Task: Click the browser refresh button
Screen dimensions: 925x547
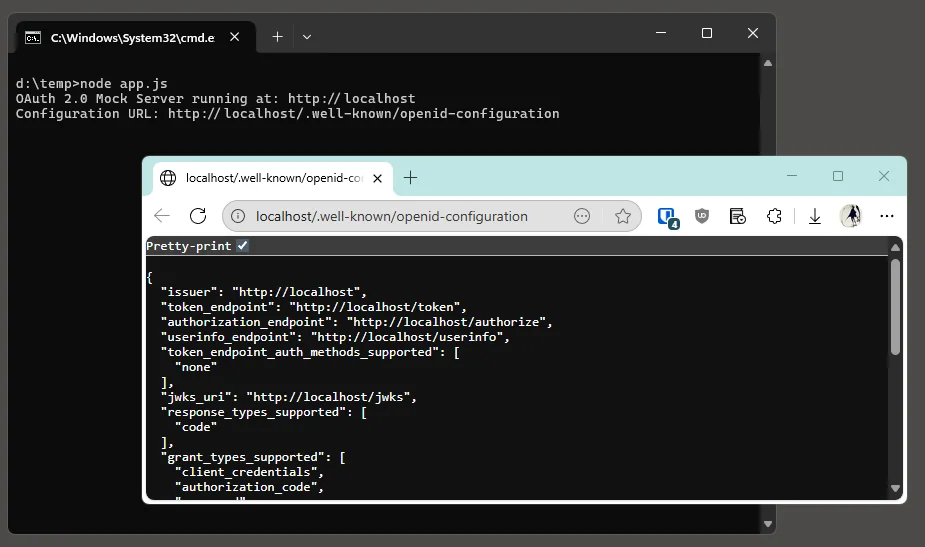Action: (x=198, y=216)
